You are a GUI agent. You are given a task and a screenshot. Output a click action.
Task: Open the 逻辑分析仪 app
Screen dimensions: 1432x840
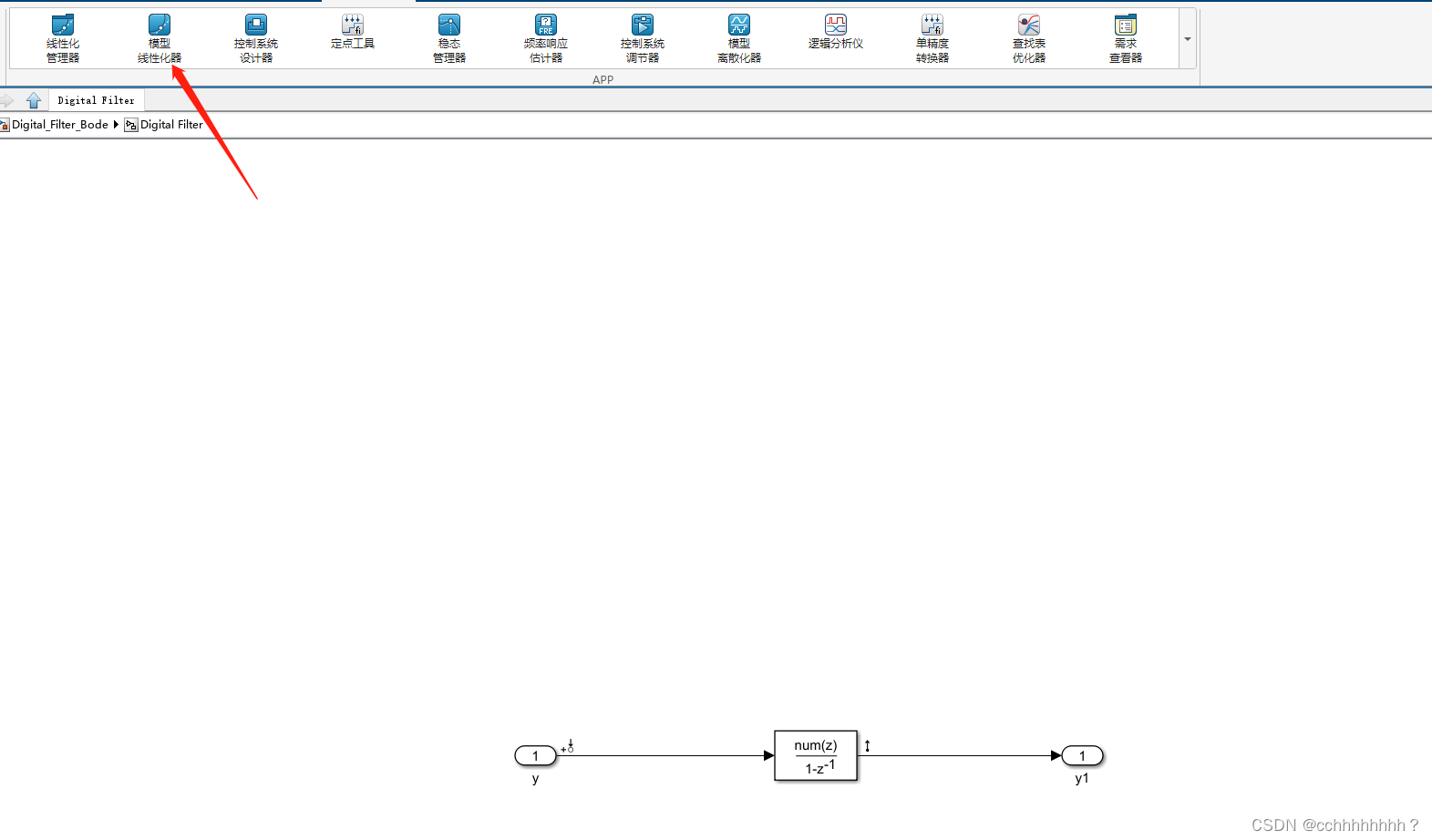tap(836, 32)
